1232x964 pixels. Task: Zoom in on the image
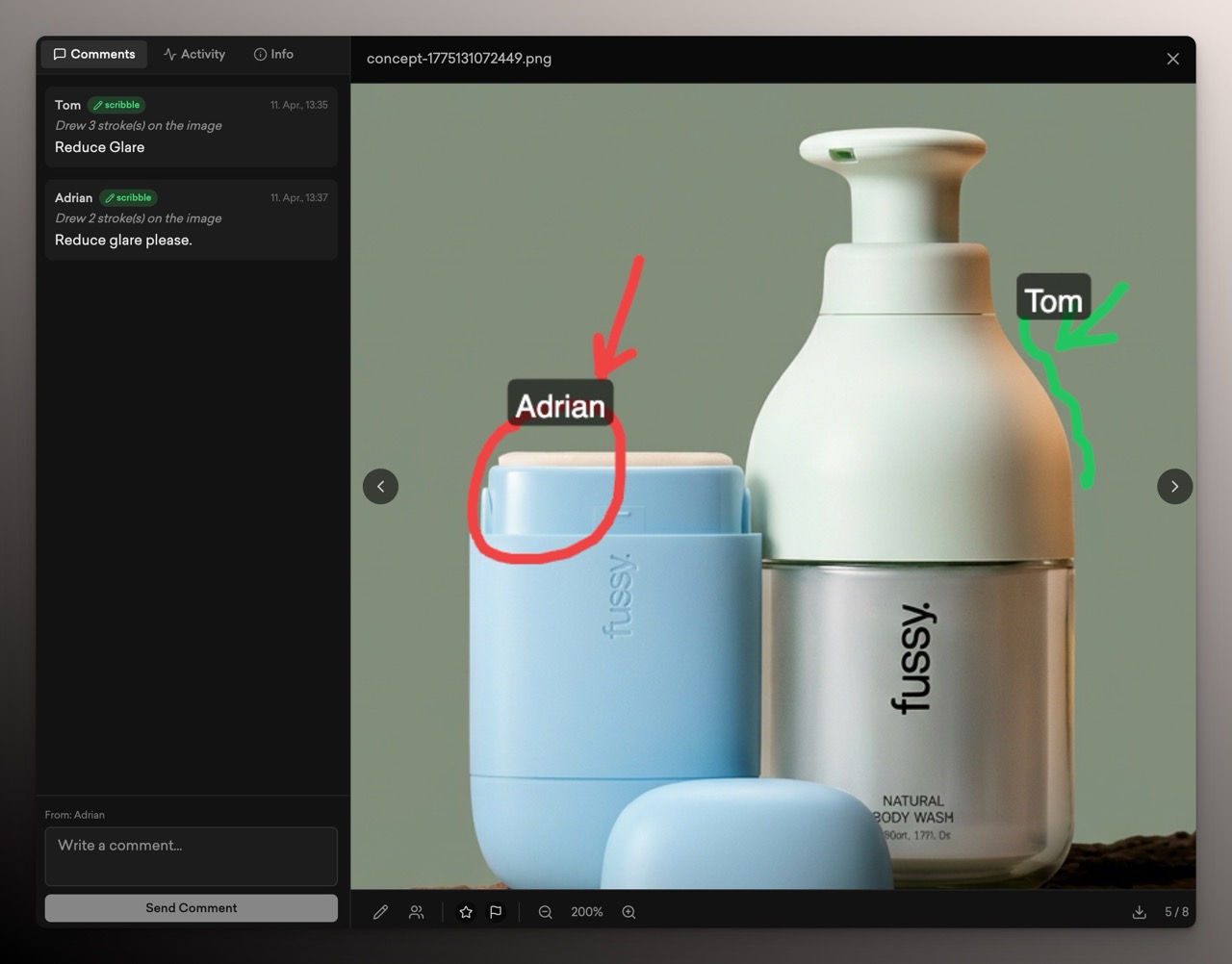click(629, 912)
